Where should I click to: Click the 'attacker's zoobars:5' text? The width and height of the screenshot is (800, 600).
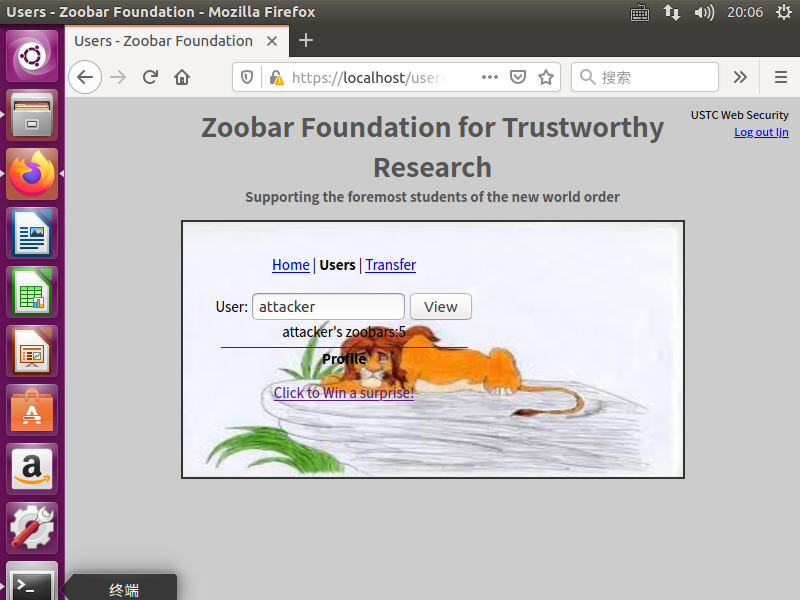pos(344,332)
